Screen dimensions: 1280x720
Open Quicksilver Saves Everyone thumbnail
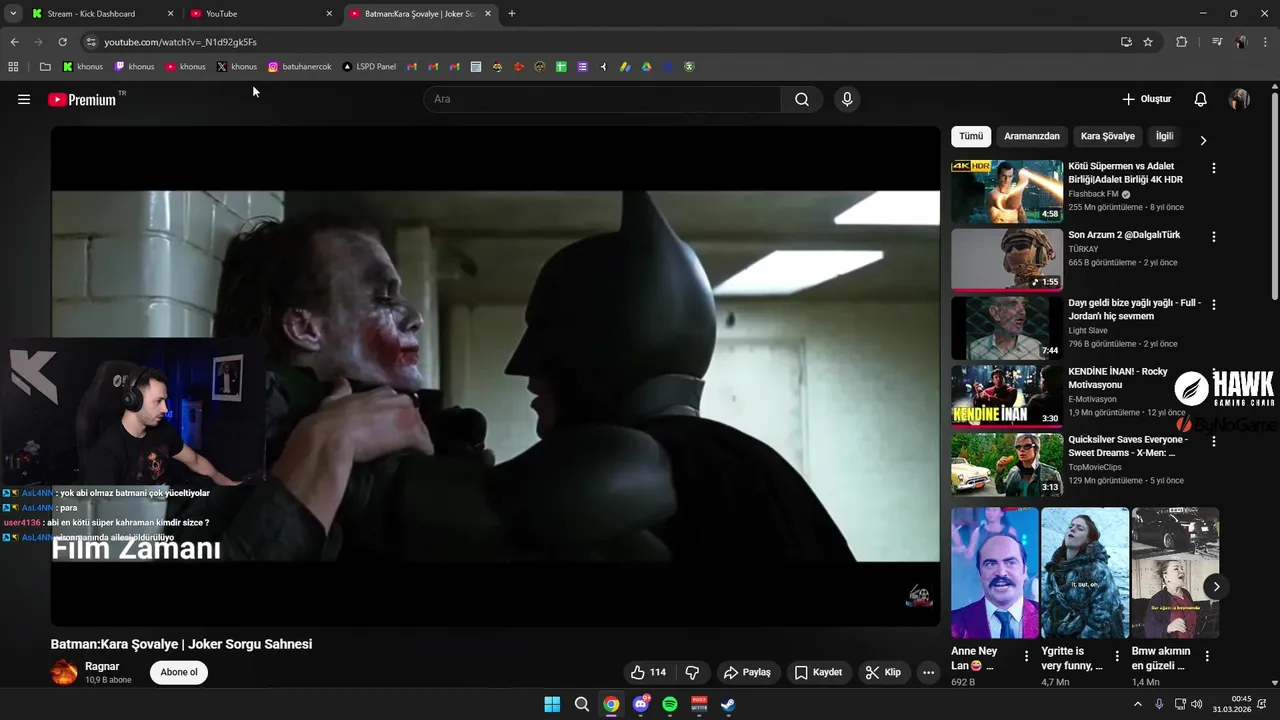click(1007, 464)
